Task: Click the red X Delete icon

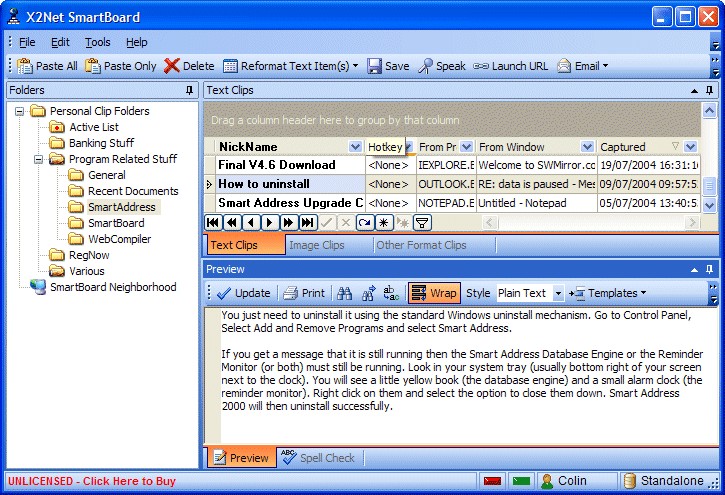Action: 172,66
